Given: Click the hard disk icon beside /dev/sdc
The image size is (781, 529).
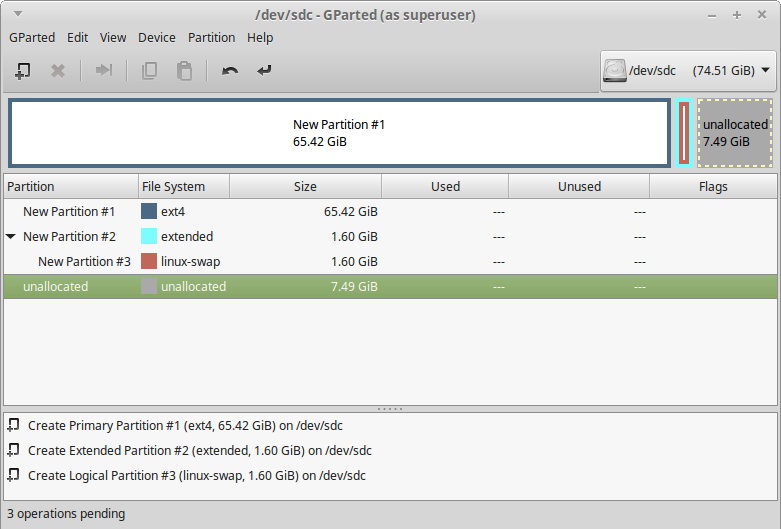Looking at the screenshot, I should [615, 71].
